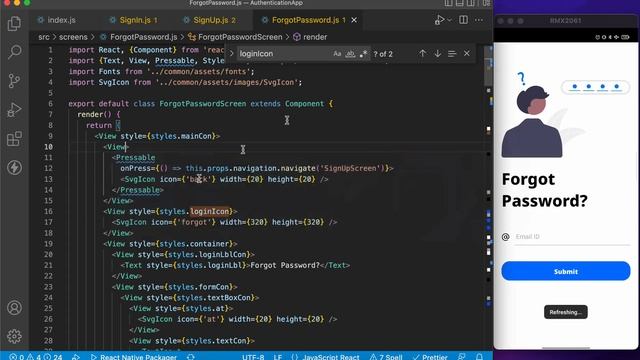Click the errors and warnings status indicator

36,357
